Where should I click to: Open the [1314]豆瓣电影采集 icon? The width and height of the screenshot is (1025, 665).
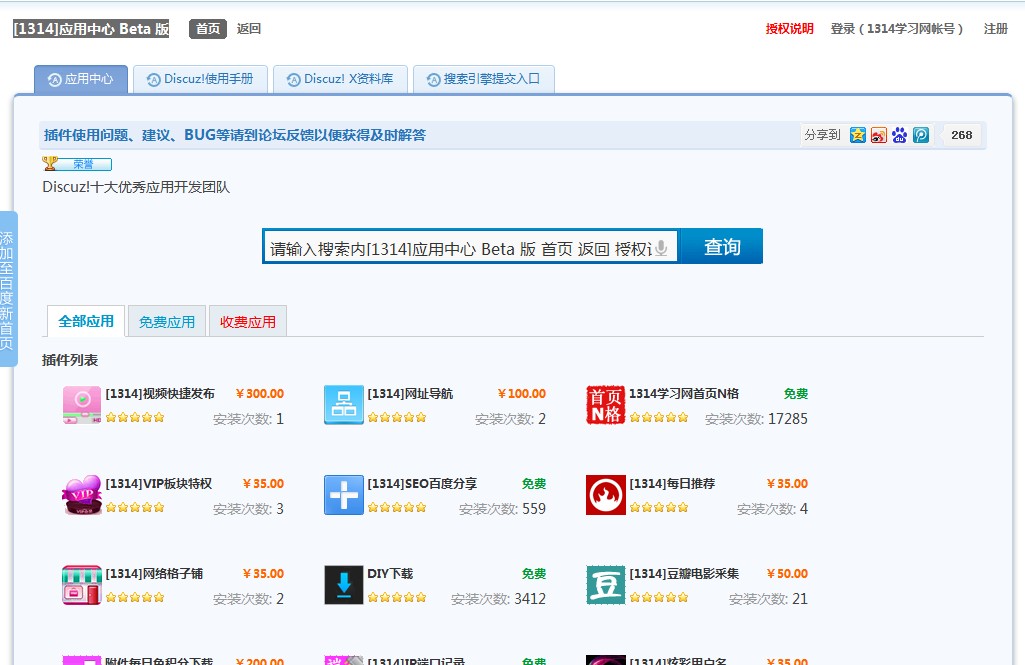click(x=605, y=585)
